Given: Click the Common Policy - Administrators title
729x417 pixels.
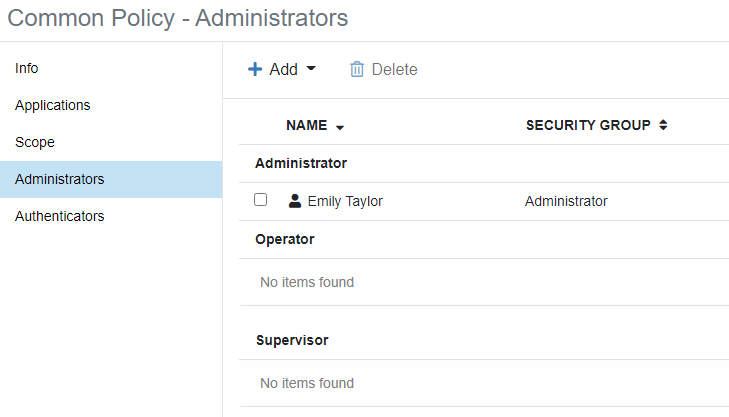Looking at the screenshot, I should tap(178, 18).
